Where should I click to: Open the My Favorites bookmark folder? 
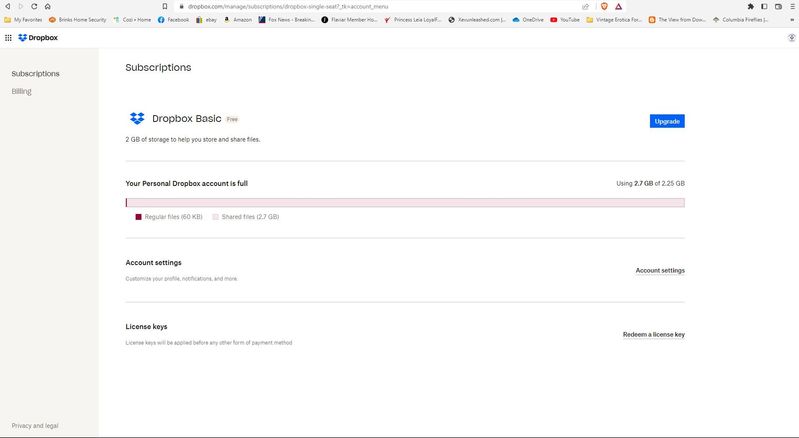click(x=23, y=20)
